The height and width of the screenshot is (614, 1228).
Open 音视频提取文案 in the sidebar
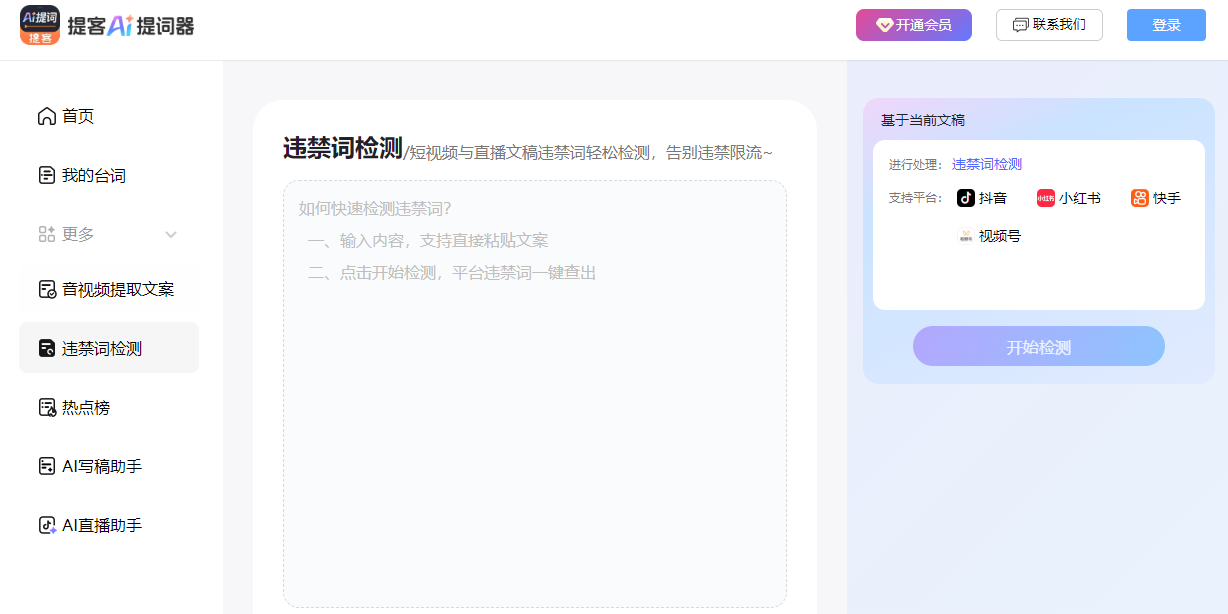click(x=118, y=290)
